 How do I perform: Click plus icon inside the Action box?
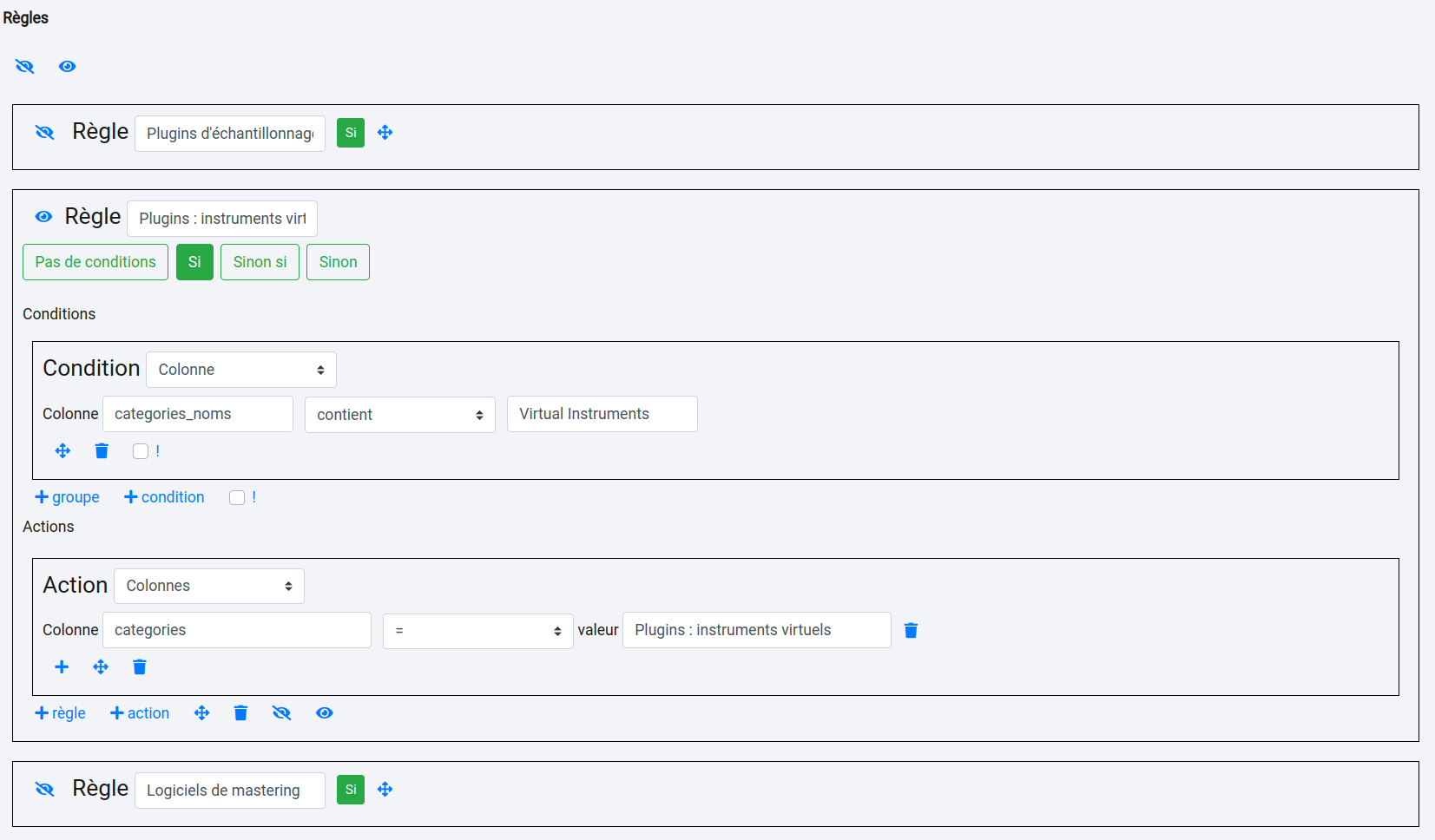pyautogui.click(x=62, y=666)
